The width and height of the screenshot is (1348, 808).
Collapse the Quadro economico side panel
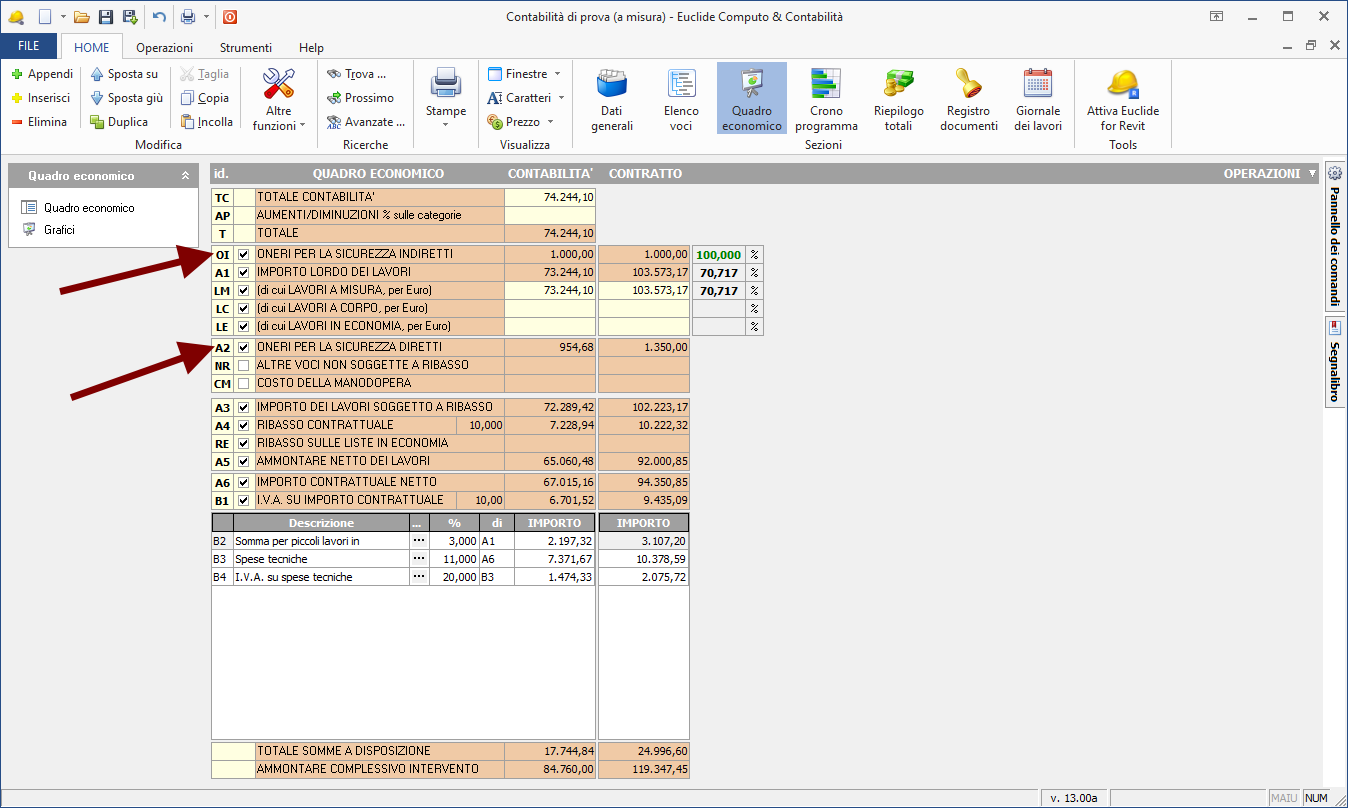(x=185, y=176)
